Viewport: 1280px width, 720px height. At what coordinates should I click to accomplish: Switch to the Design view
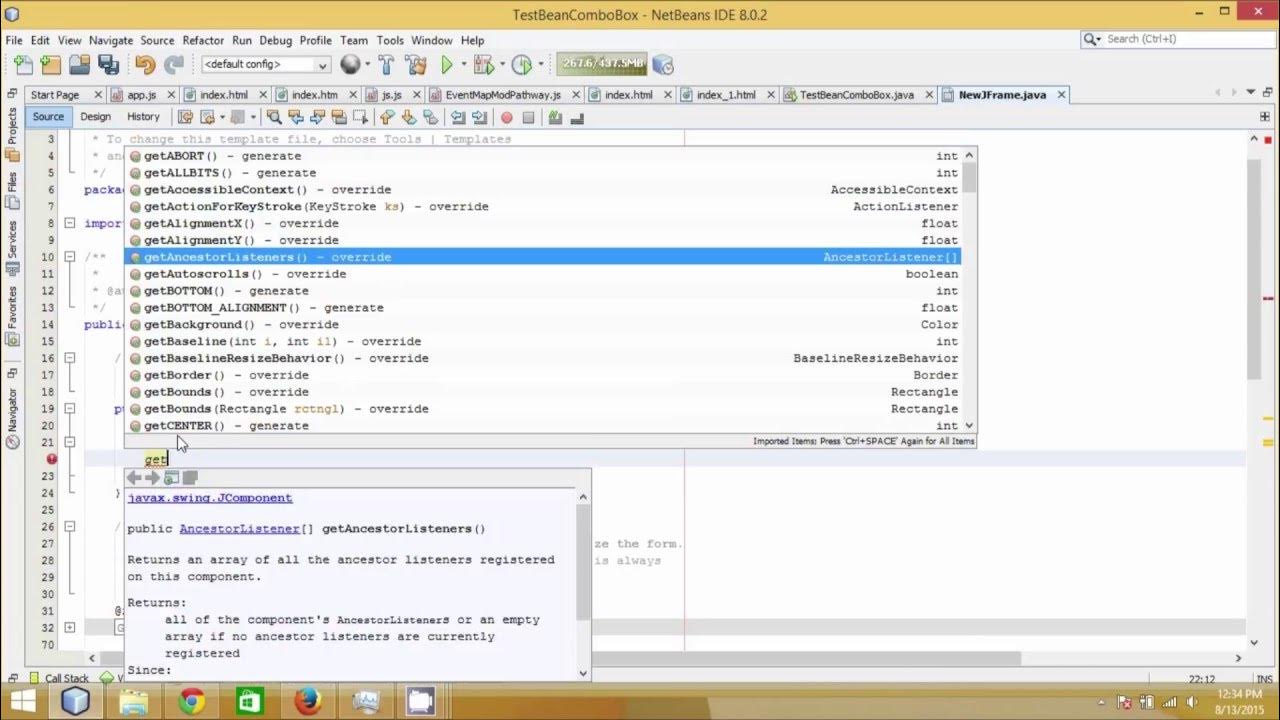click(x=96, y=117)
